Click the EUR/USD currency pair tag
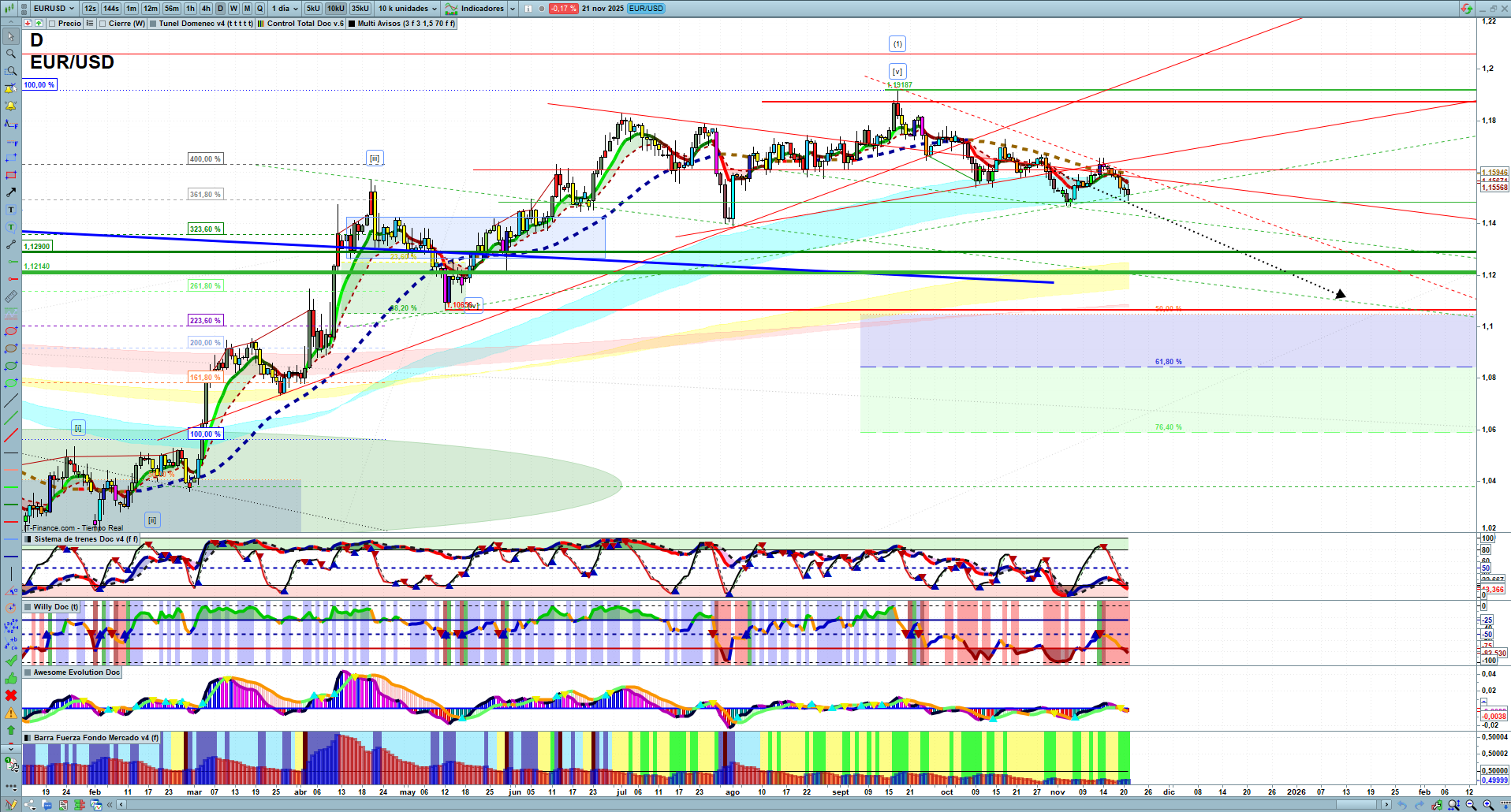Viewport: 1511px width, 812px height. click(647, 9)
